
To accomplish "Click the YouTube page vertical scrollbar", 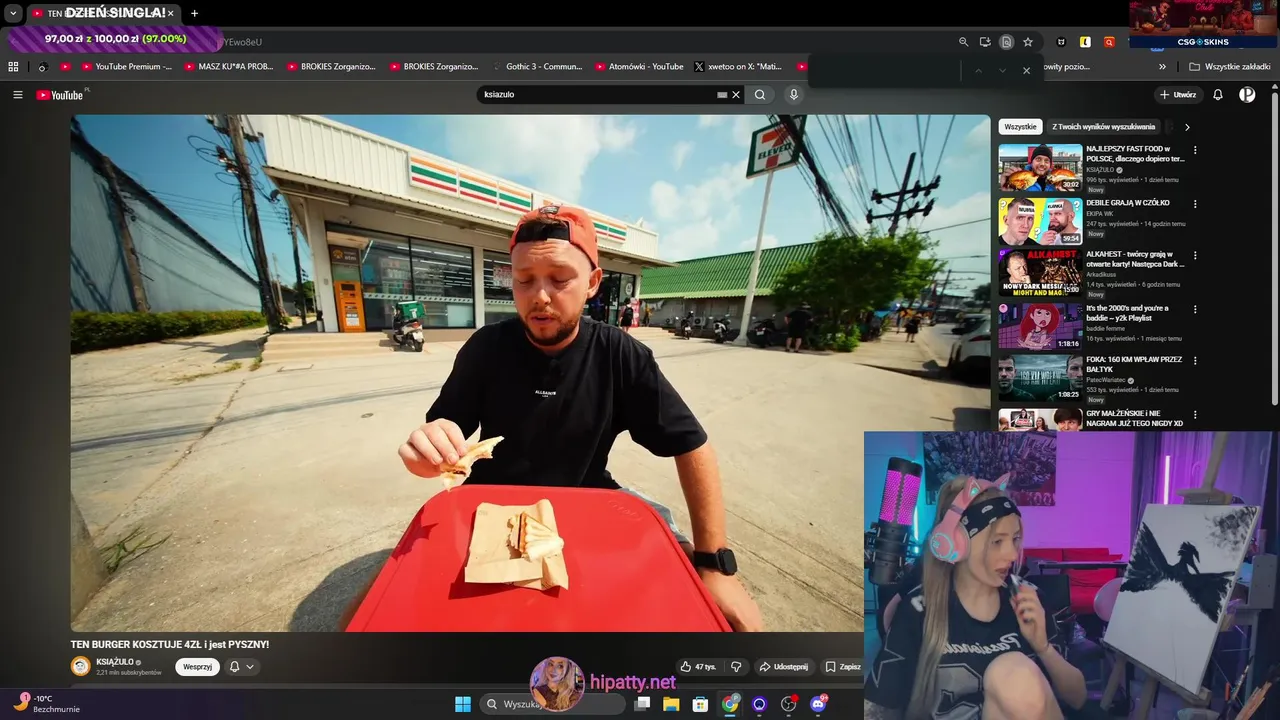I will click(x=1274, y=250).
